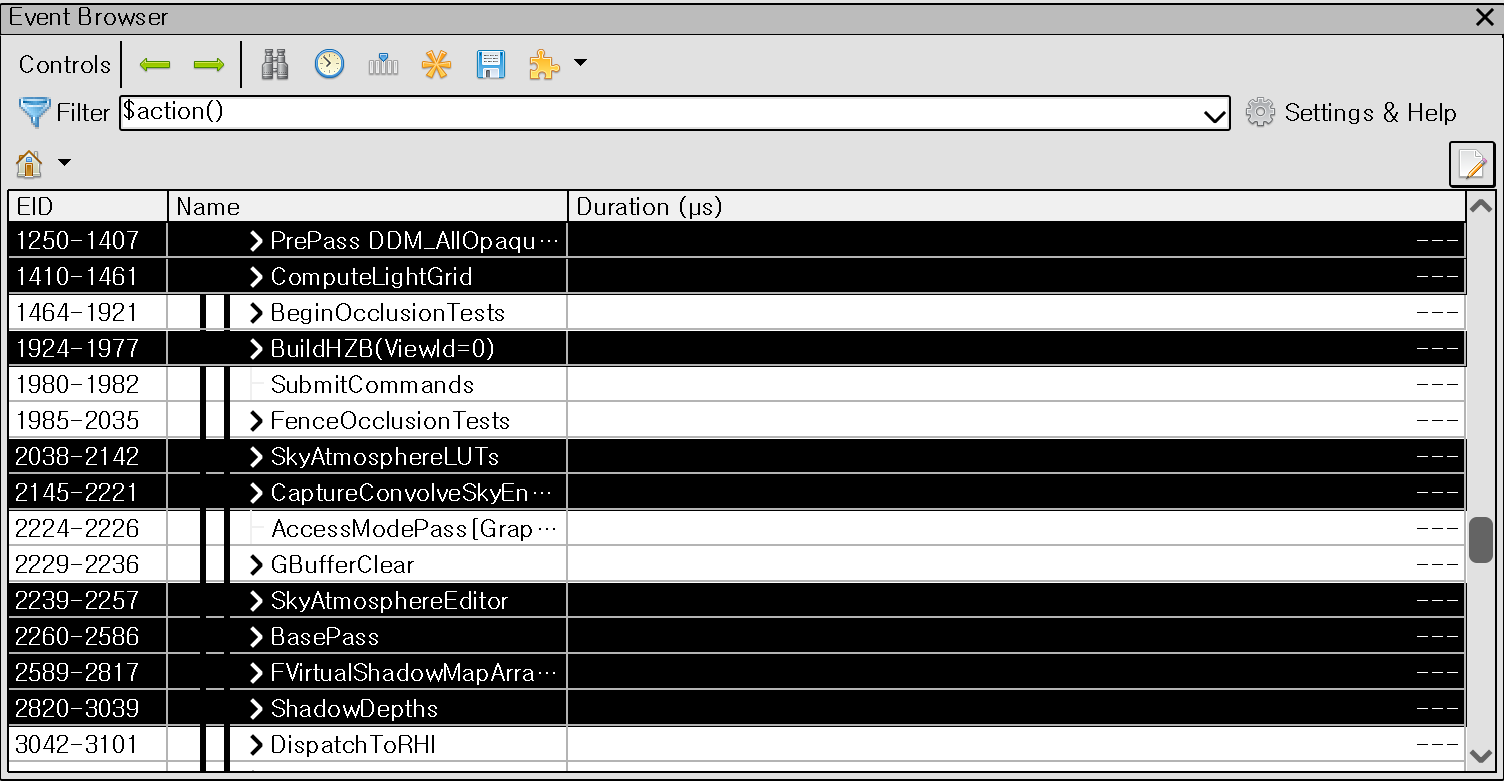Sort by EID column header
The width and height of the screenshot is (1504, 781).
point(88,207)
